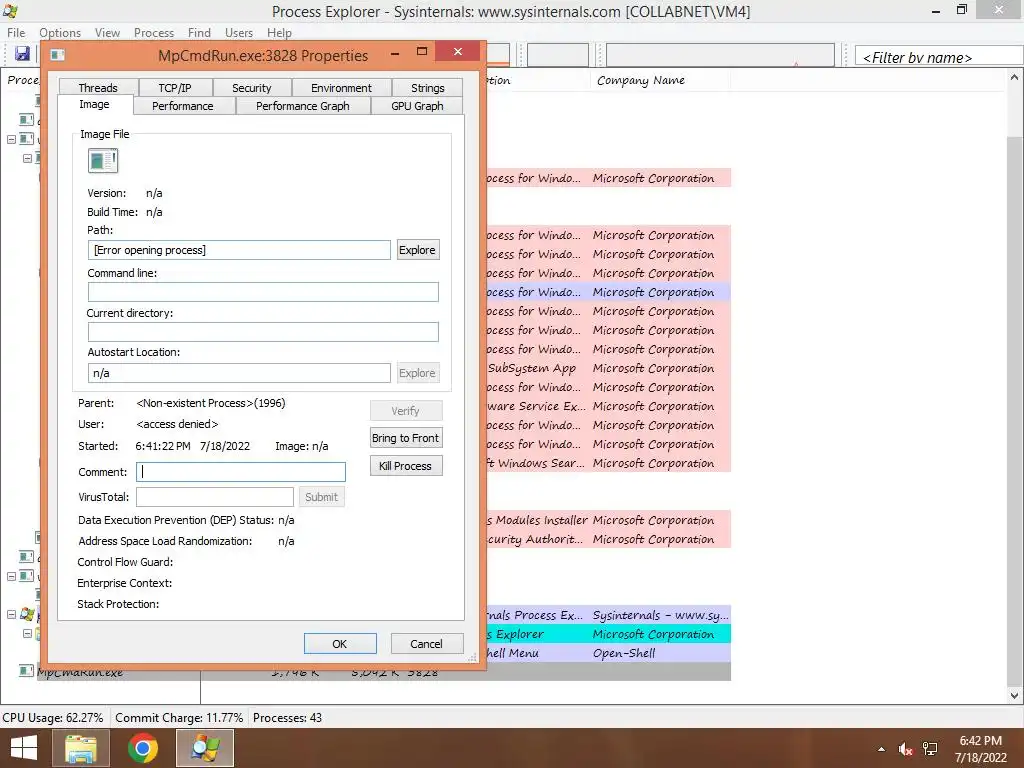Click the Kill Process button
Screen dimensions: 1024x768
(406, 466)
